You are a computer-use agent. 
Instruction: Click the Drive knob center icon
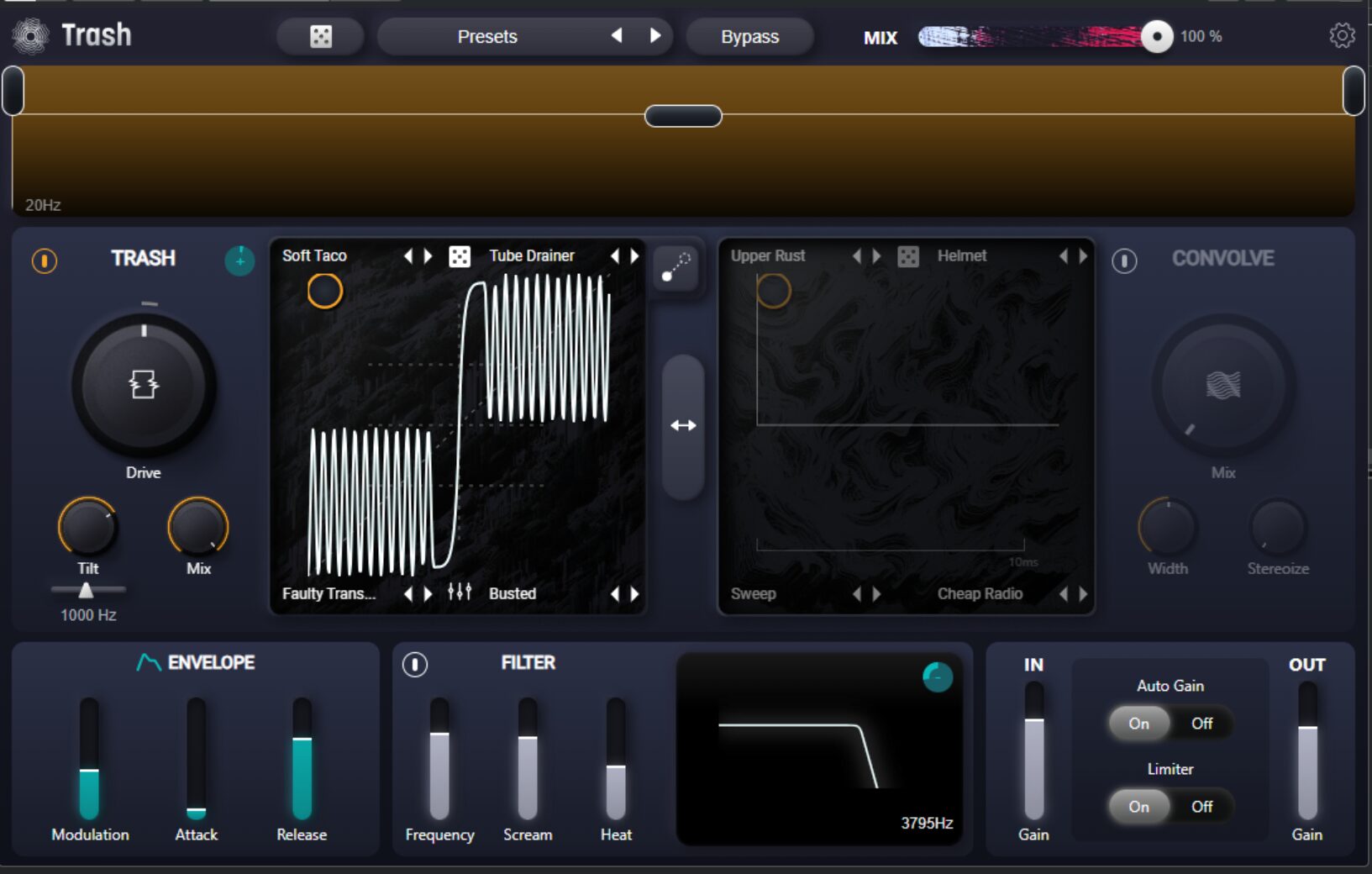click(144, 385)
